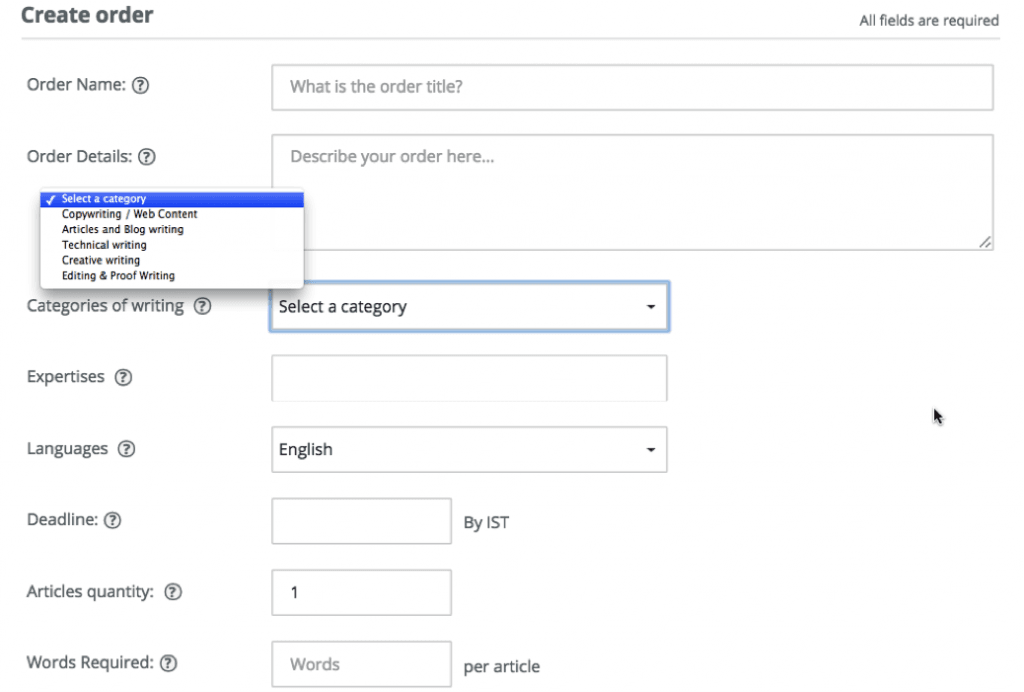This screenshot has height=692, width=1024.
Task: Focus the Order Name title field
Action: 633,87
